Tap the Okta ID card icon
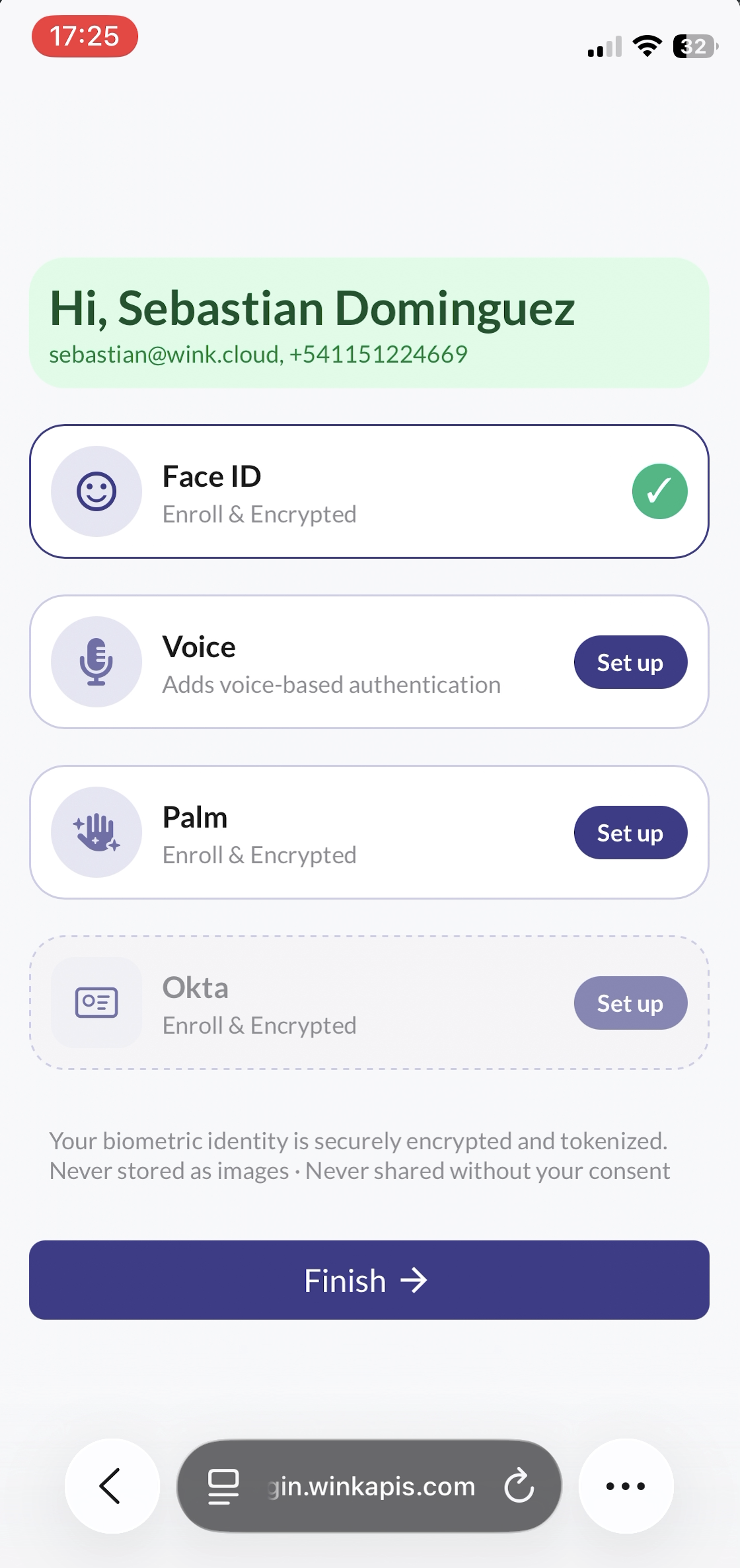Screen dimensions: 740x1568 [x=96, y=1003]
